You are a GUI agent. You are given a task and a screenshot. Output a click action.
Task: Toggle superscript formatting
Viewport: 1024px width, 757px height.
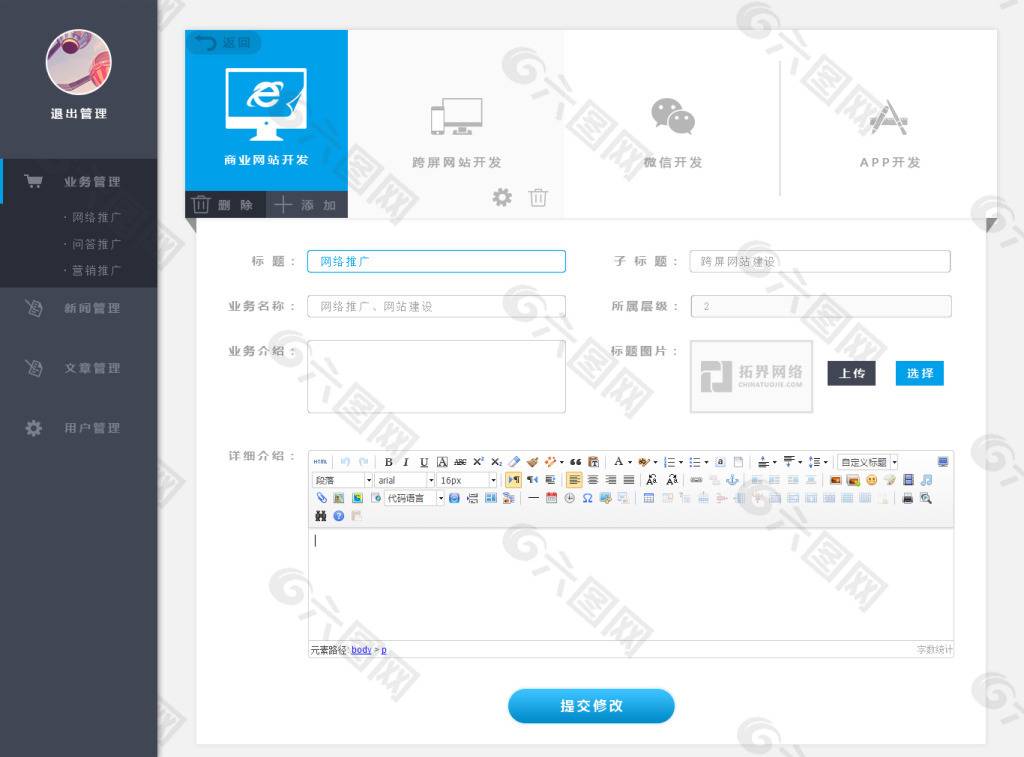[478, 462]
